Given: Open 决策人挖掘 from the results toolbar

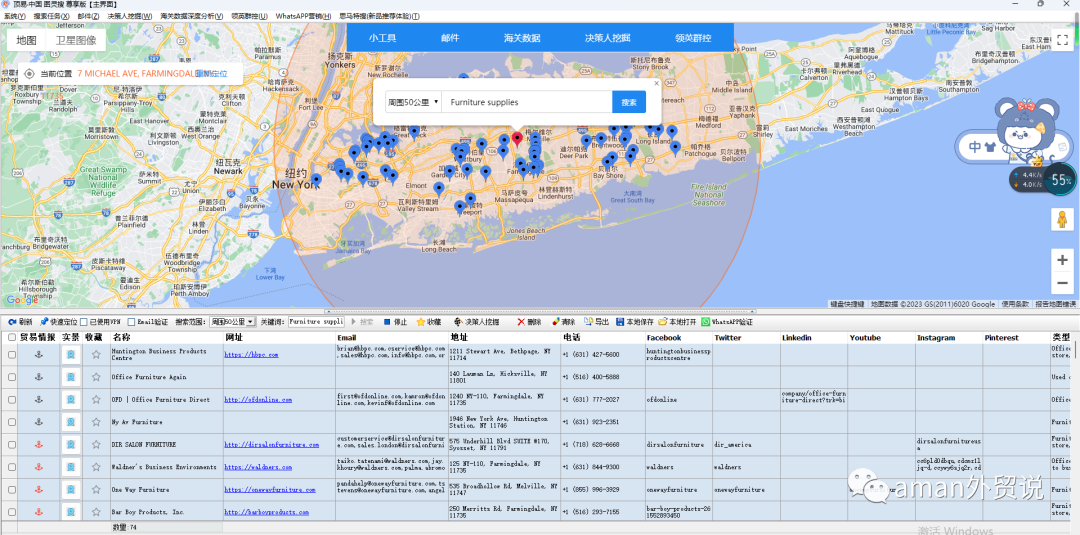Looking at the screenshot, I should tap(476, 322).
